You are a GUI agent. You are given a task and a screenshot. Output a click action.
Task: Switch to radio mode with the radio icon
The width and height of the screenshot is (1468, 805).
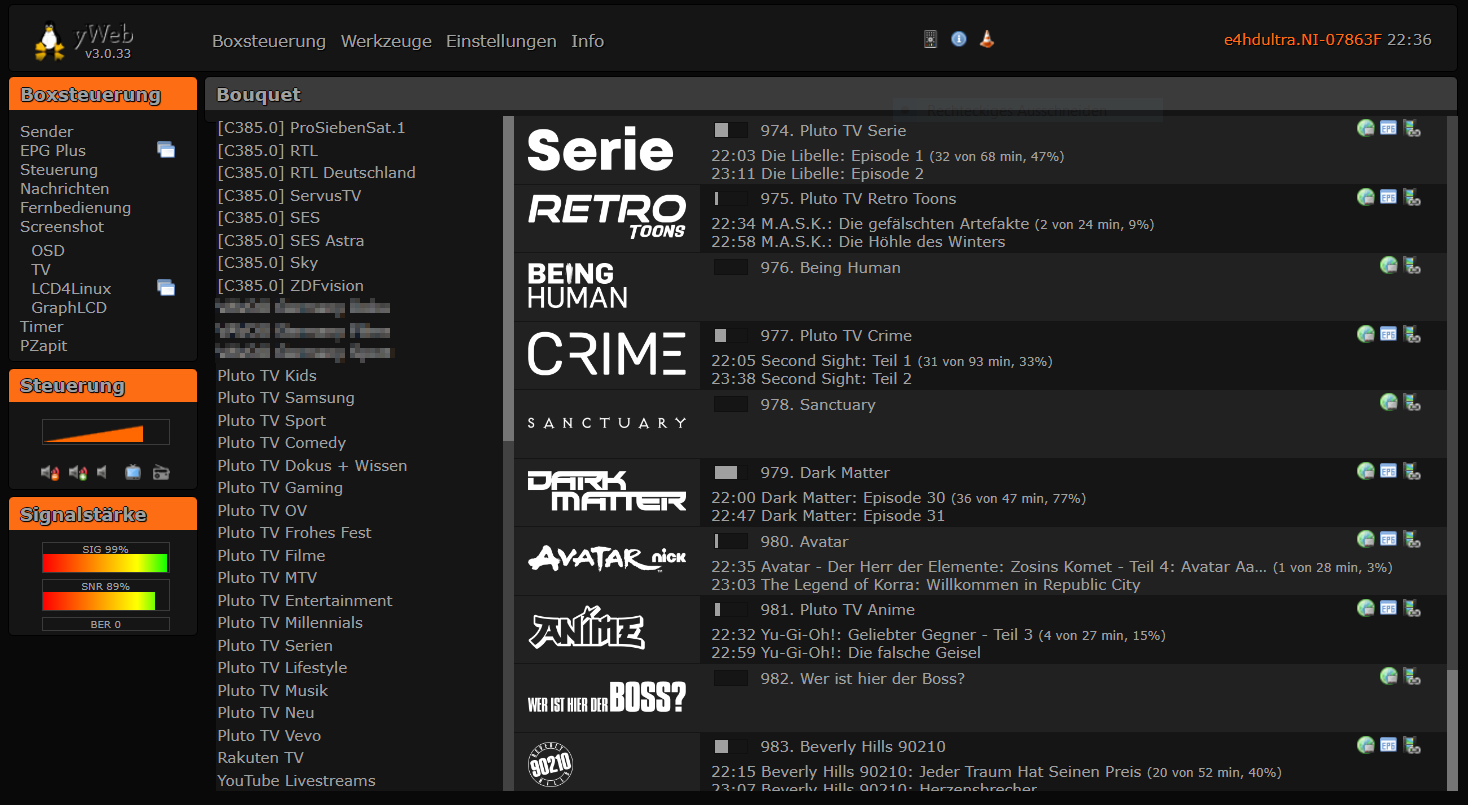coord(161,472)
